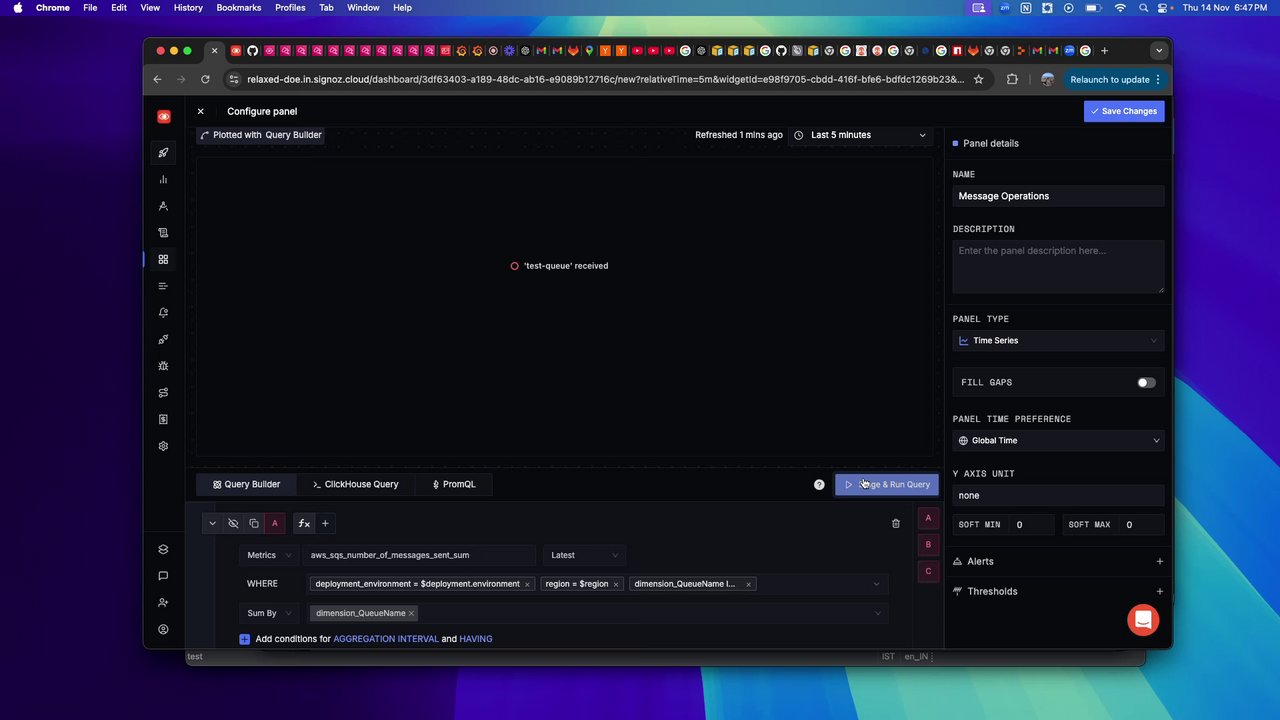
Task: Open the browser extensions puzzle icon
Action: pos(1012,79)
